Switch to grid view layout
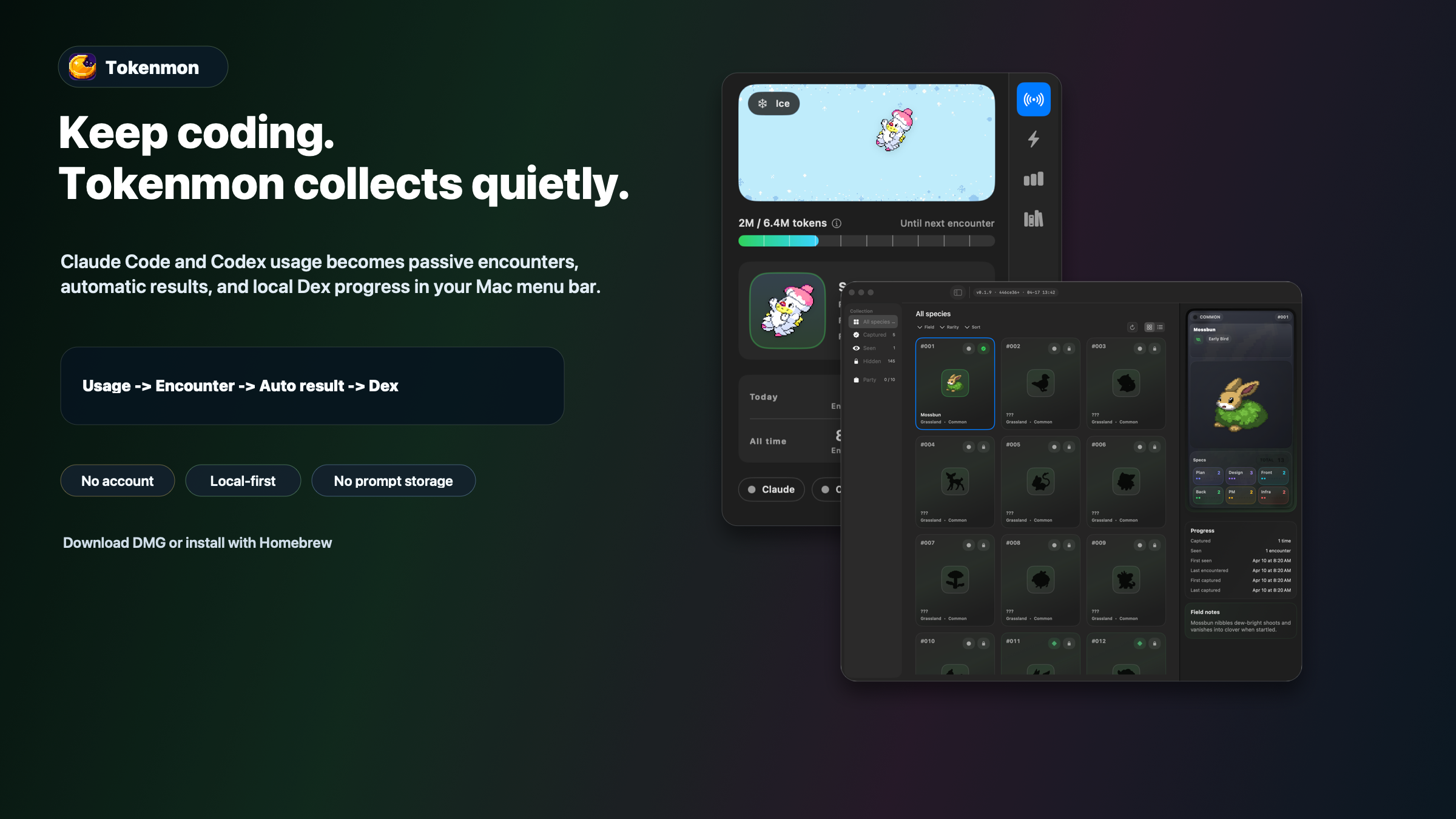 1149,328
